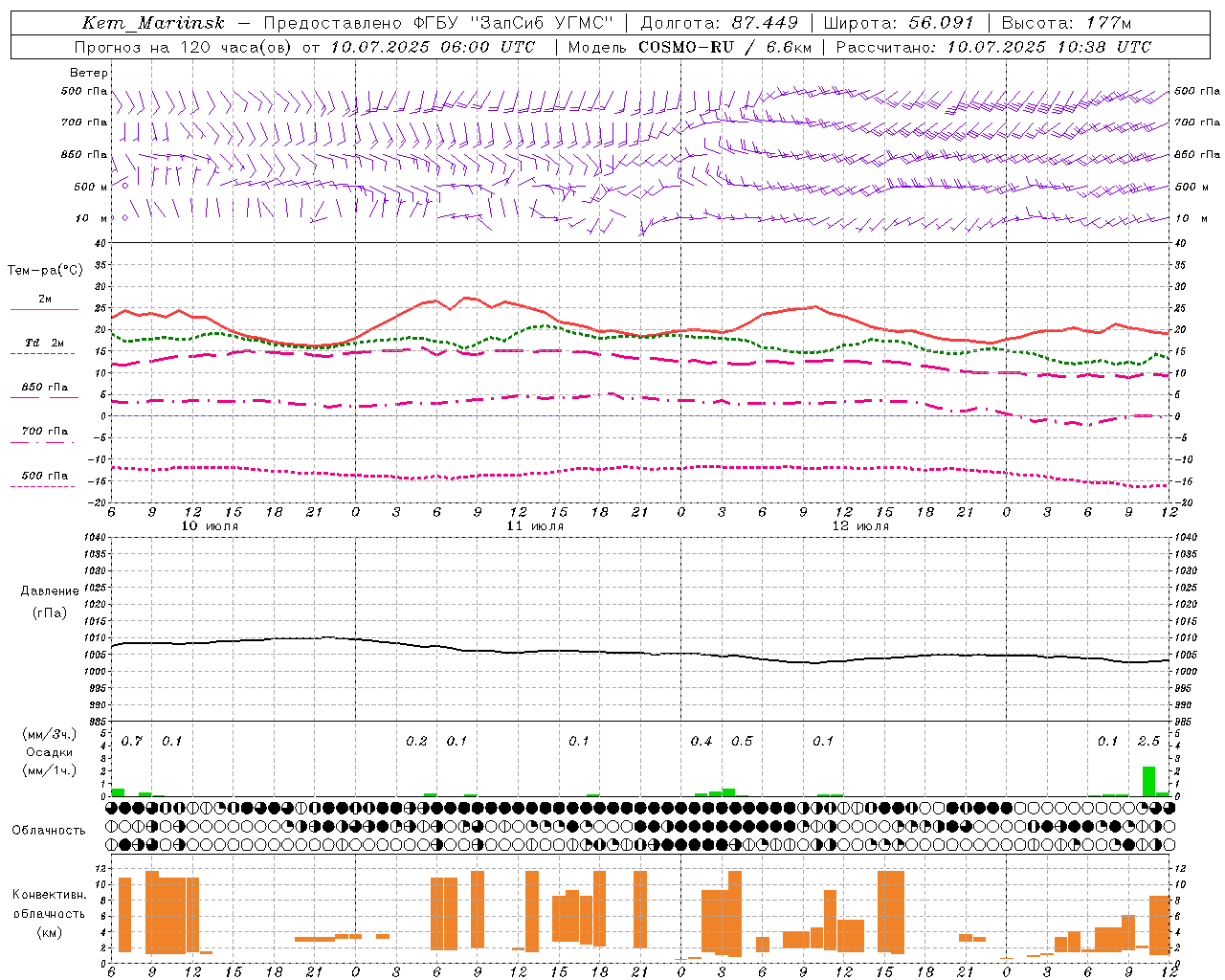
Task: Click the "12 июля" date label
Action: tap(861, 526)
